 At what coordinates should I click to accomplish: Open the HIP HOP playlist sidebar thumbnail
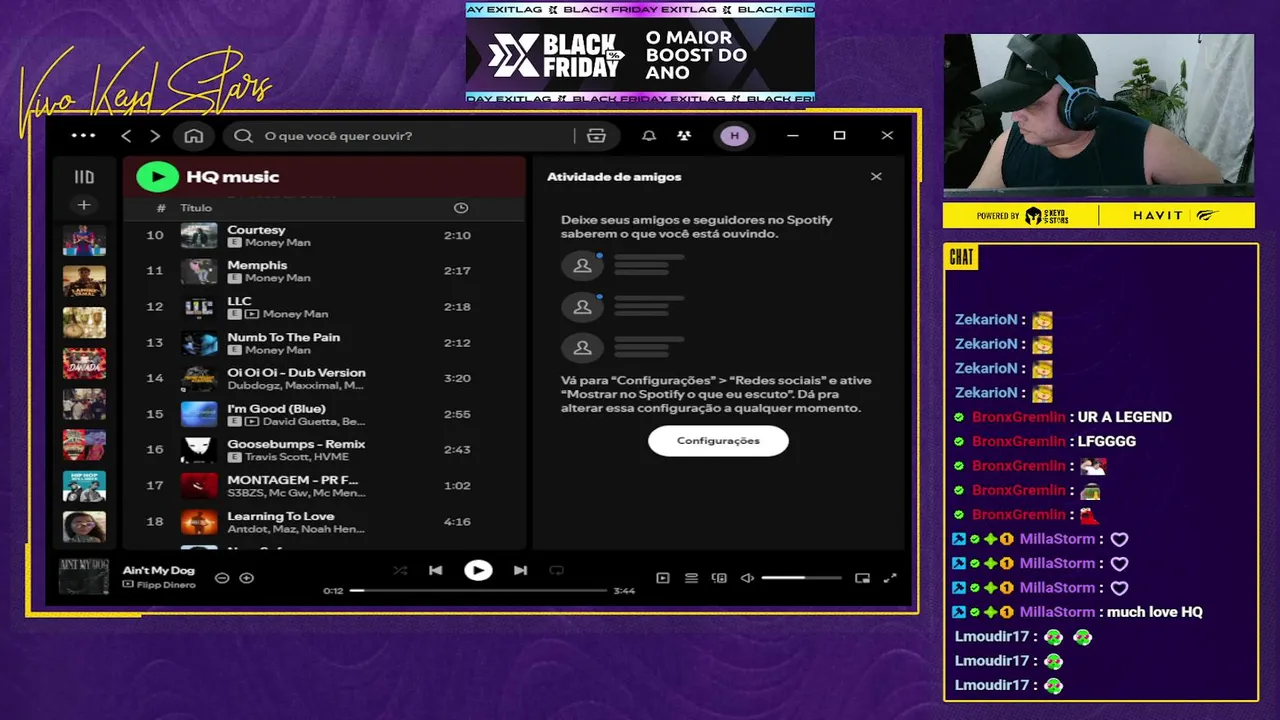pos(84,486)
